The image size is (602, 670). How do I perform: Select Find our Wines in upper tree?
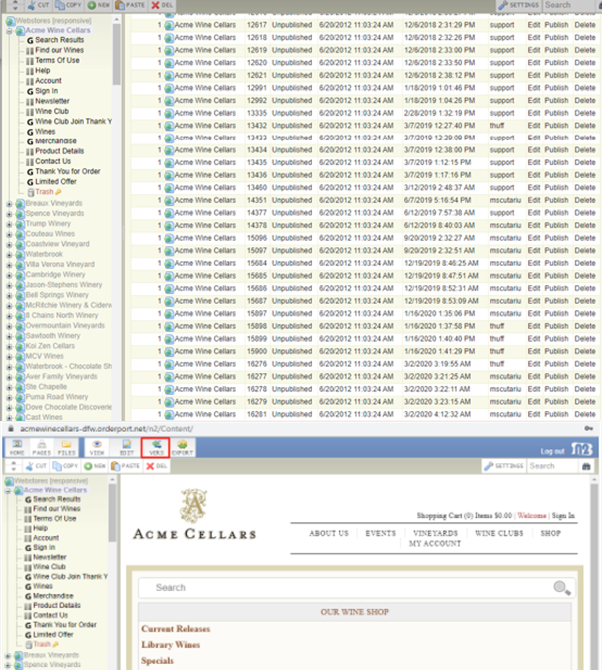pyautogui.click(x=59, y=50)
